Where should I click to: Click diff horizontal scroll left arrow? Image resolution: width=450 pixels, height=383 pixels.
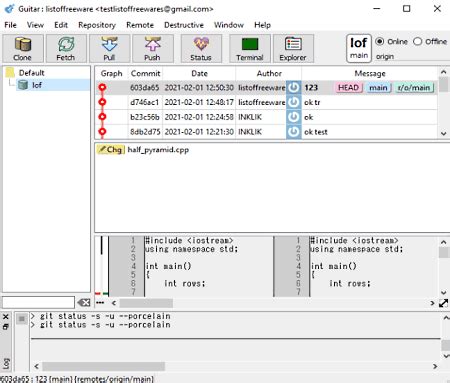pyautogui.click(x=114, y=303)
